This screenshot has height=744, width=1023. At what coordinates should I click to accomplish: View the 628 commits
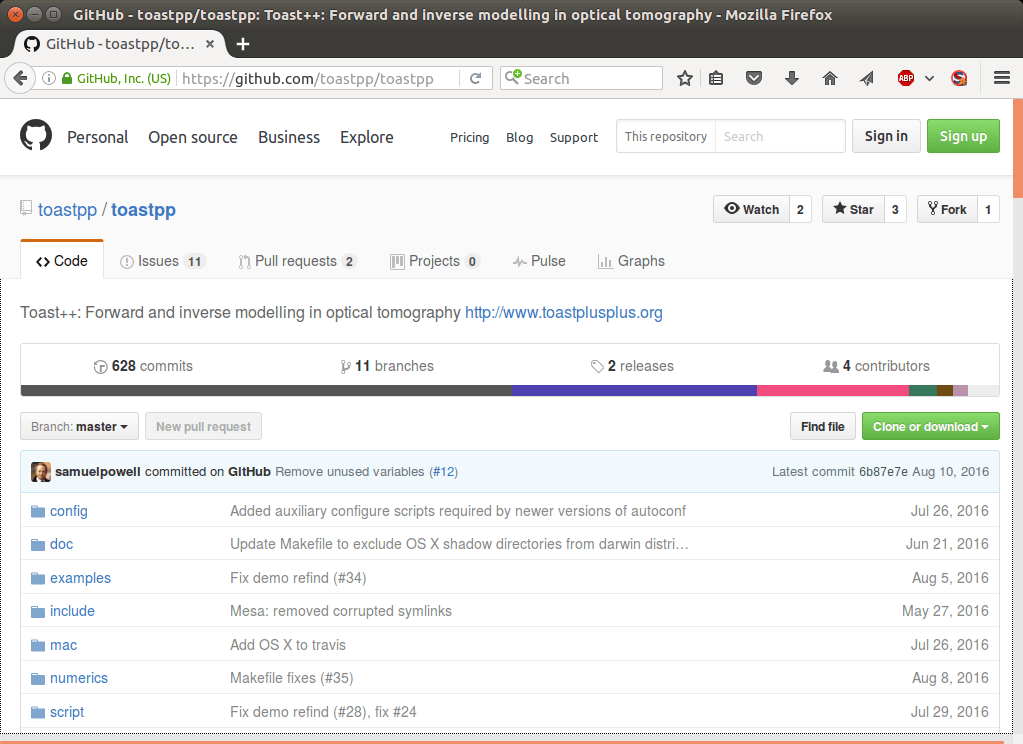pyautogui.click(x=143, y=366)
